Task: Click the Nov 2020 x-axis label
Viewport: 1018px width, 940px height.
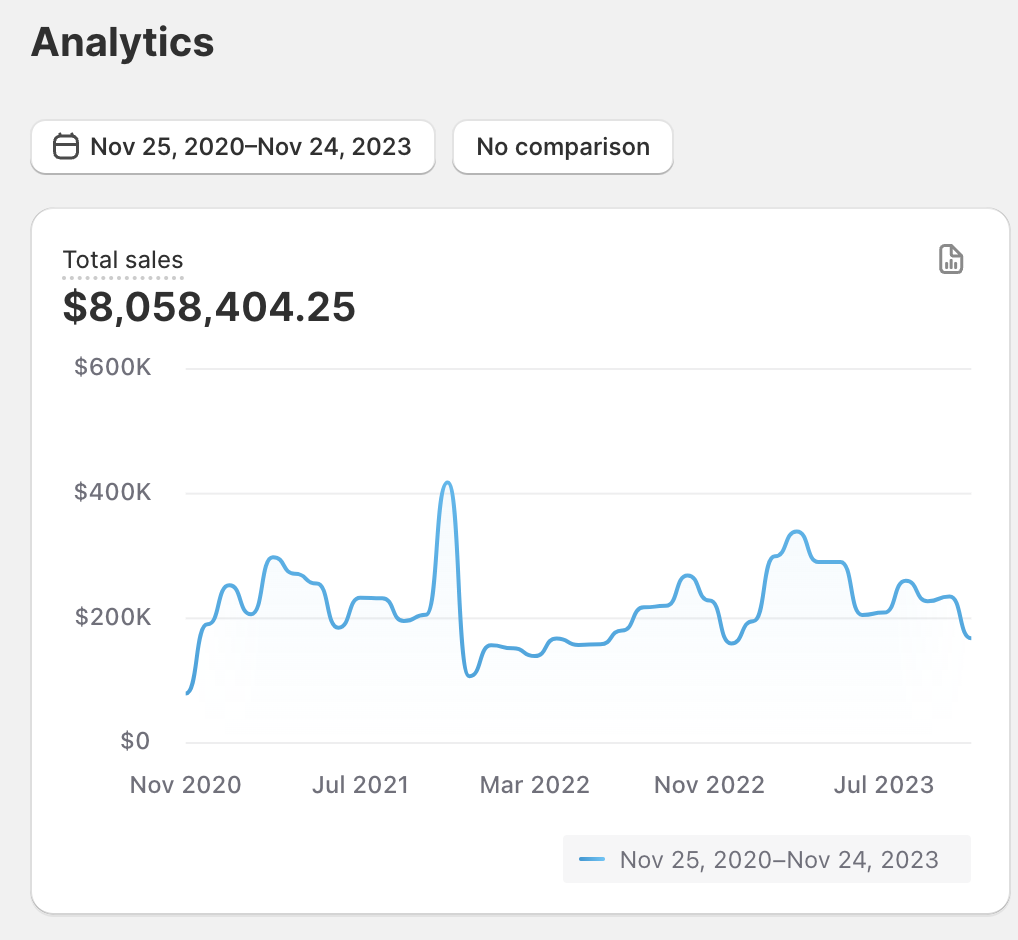Action: click(186, 785)
